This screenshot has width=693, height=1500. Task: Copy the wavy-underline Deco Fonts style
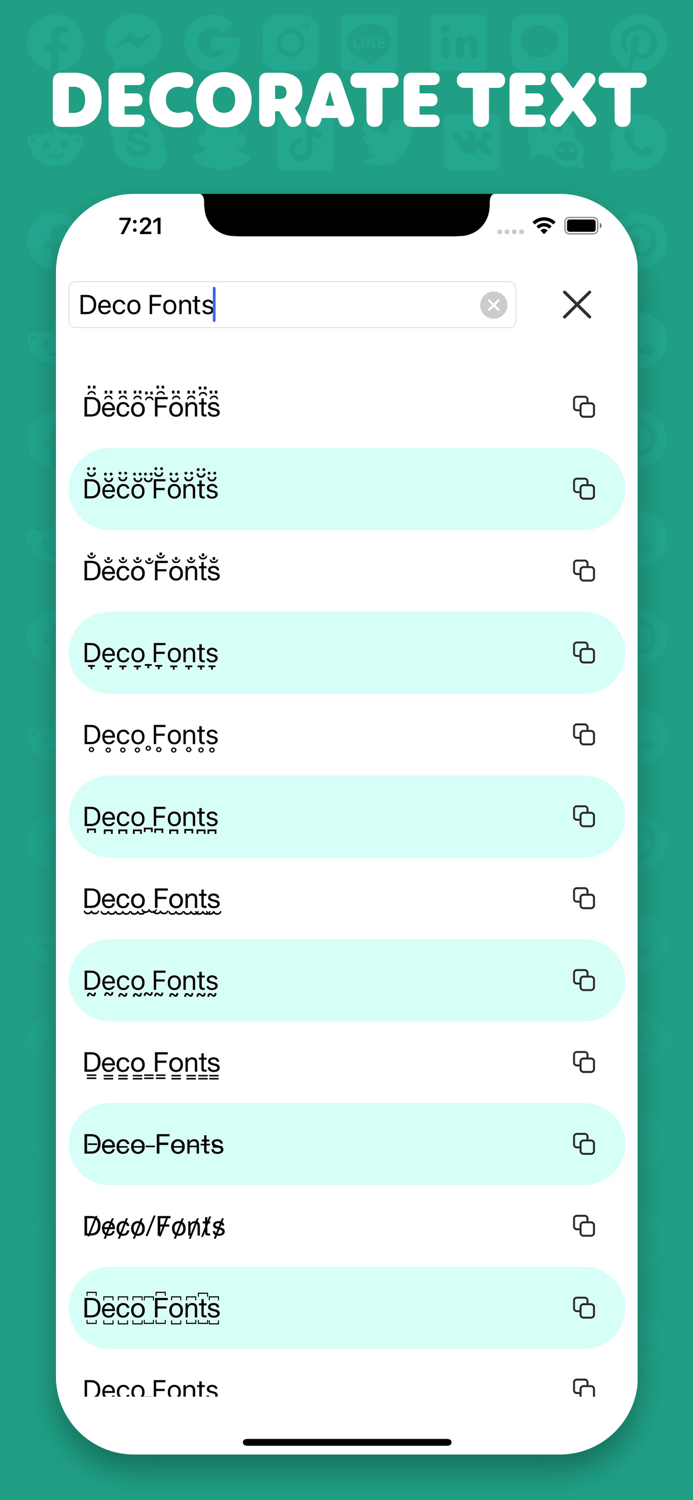(x=583, y=898)
